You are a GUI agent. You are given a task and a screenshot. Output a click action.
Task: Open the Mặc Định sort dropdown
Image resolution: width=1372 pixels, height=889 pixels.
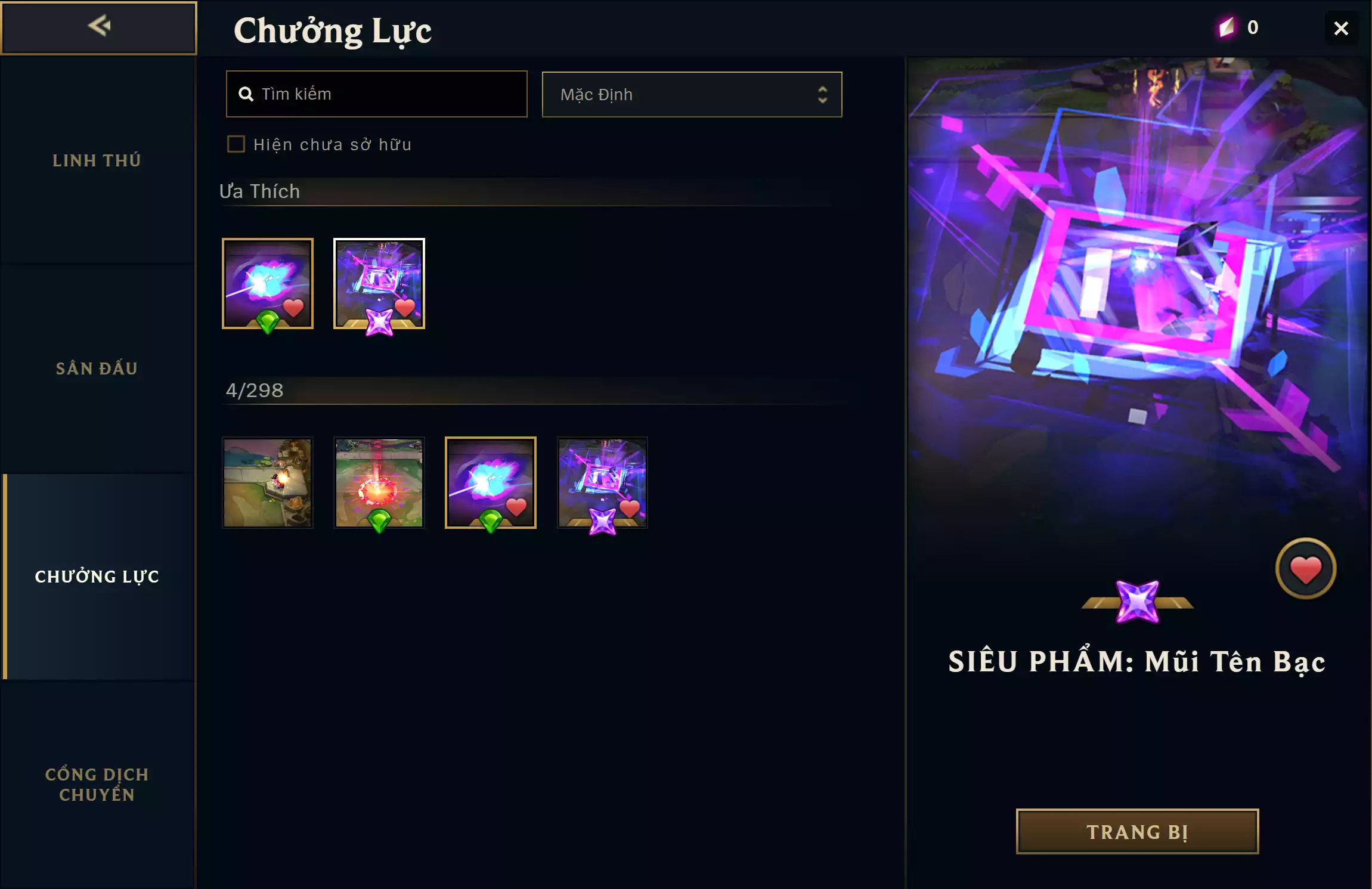692,94
